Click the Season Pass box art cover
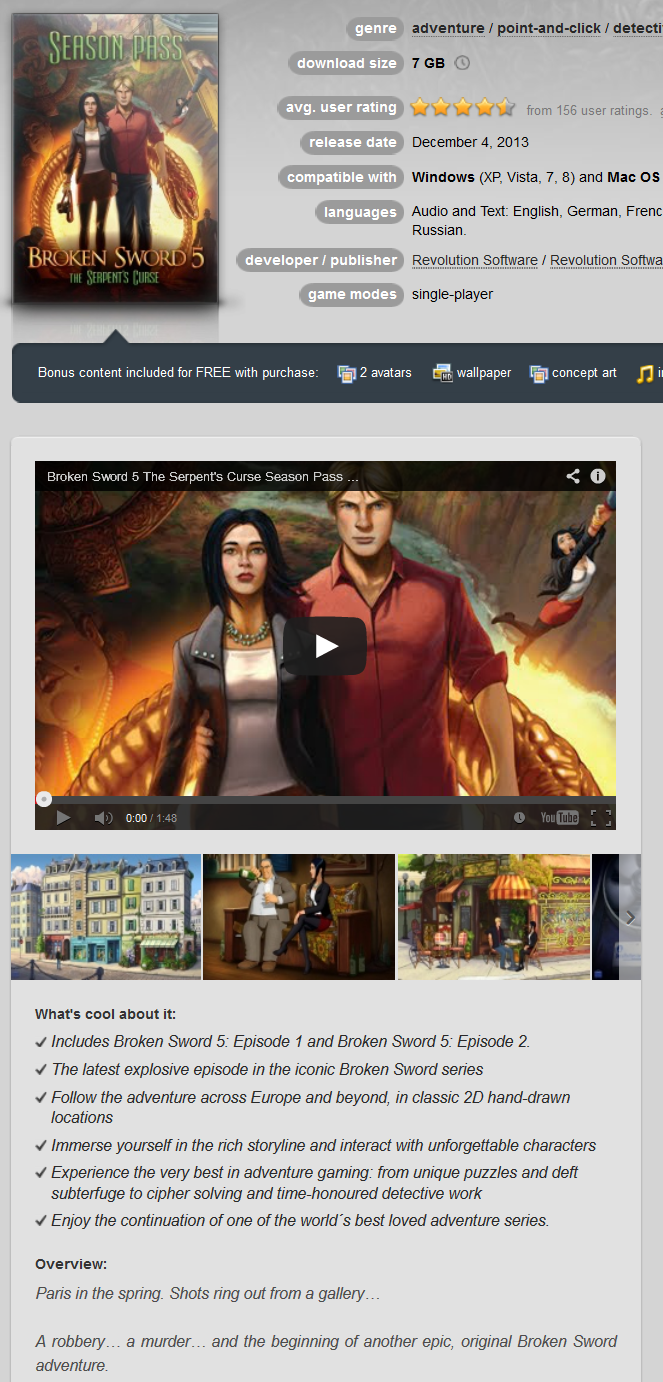 (x=115, y=158)
